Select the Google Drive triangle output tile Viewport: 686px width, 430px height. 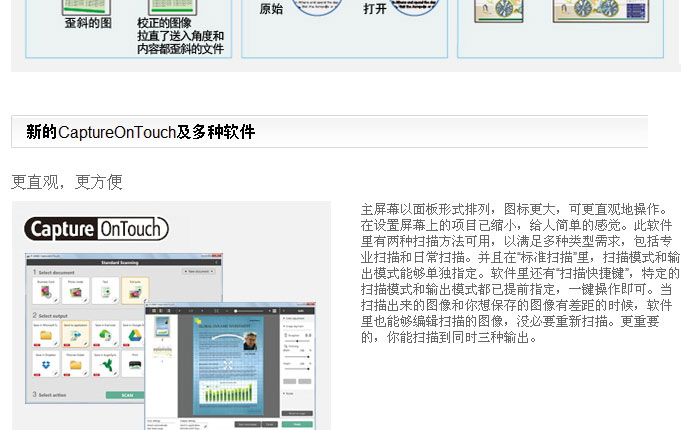[x=133, y=334]
